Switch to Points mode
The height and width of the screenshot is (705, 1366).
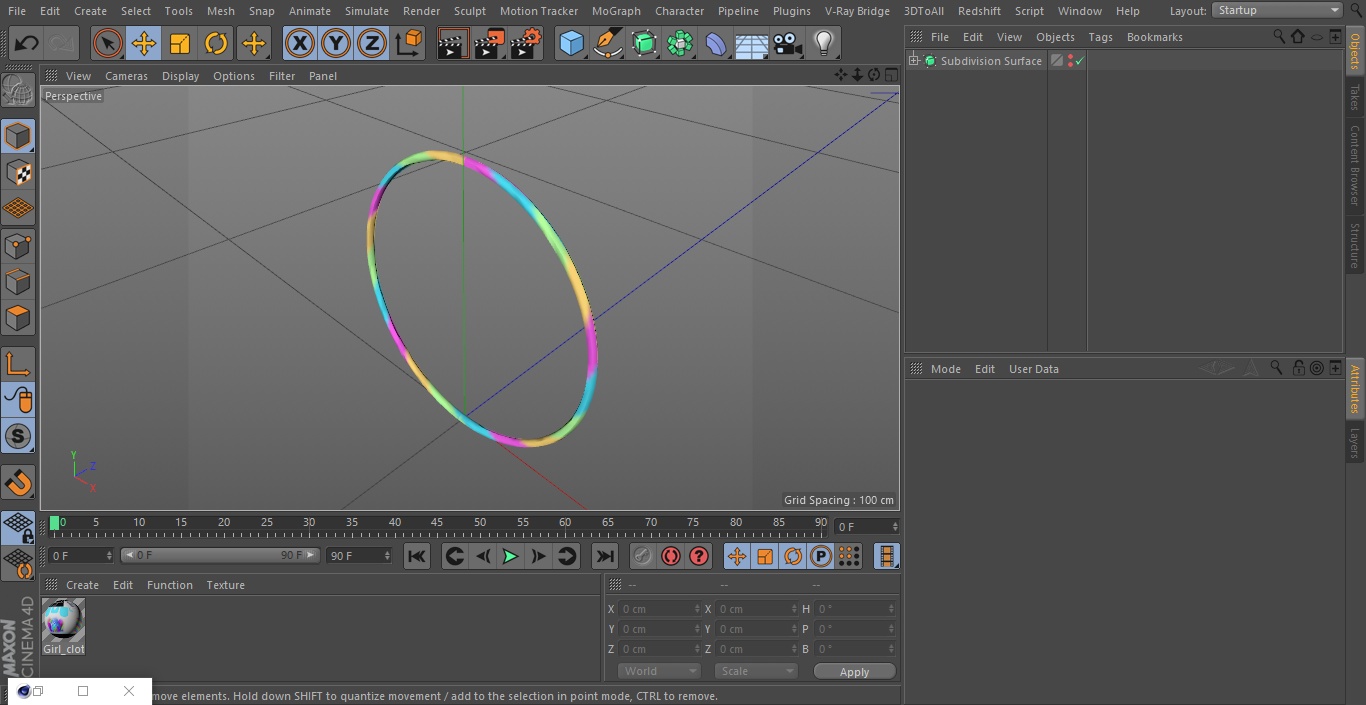pos(18,246)
